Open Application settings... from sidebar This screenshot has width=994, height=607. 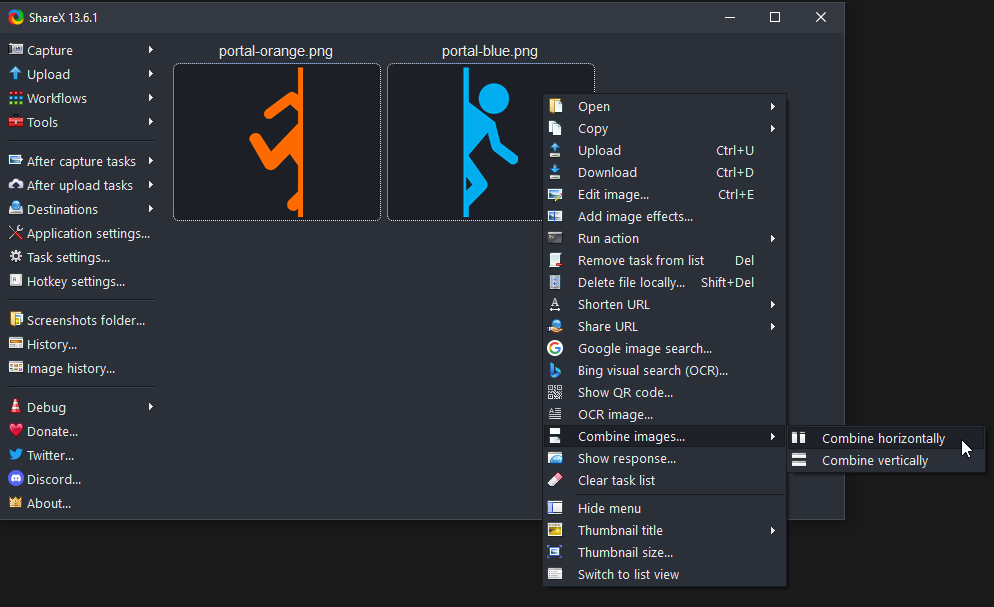point(81,233)
